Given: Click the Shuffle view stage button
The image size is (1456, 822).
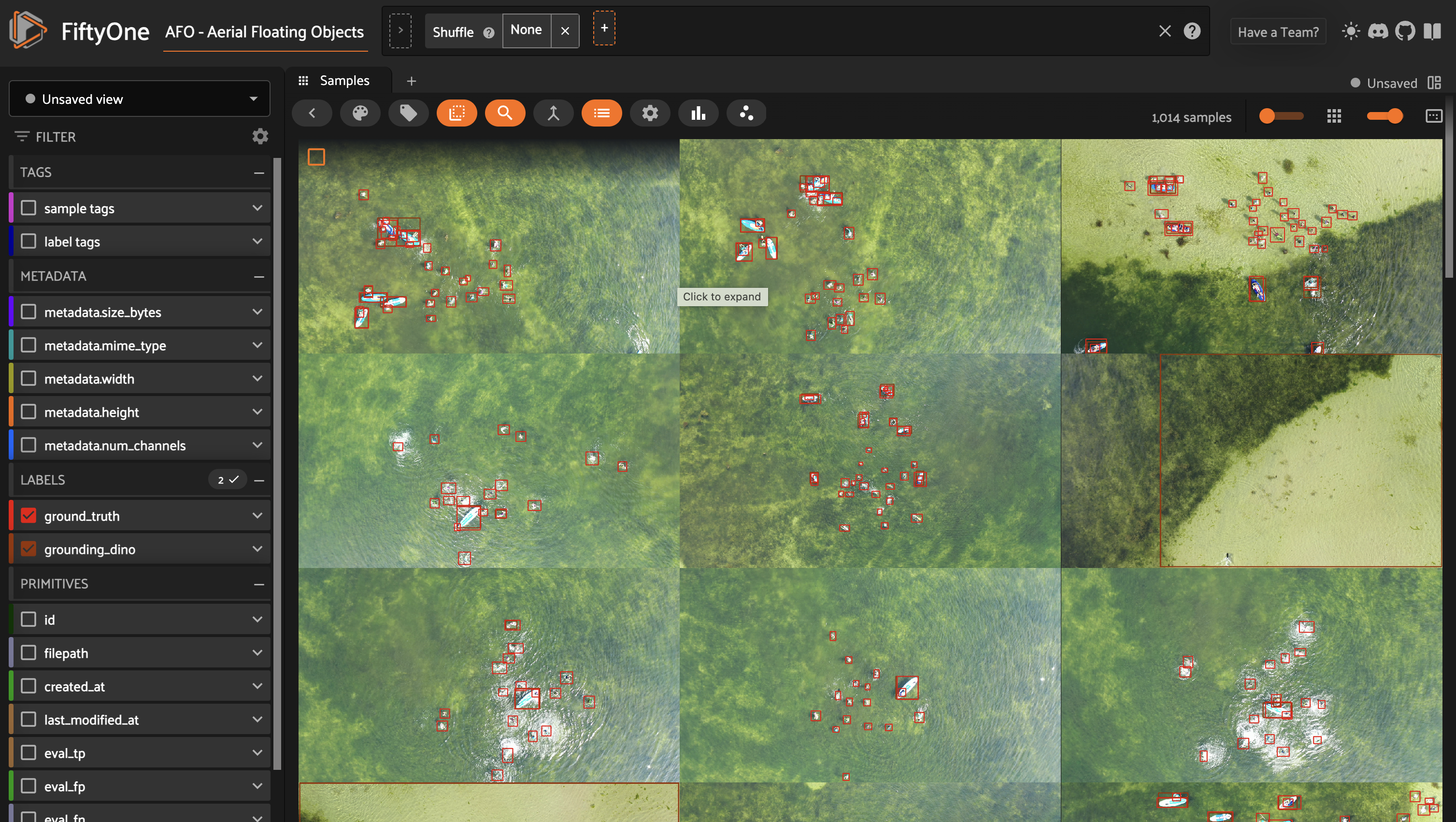Looking at the screenshot, I should (453, 32).
